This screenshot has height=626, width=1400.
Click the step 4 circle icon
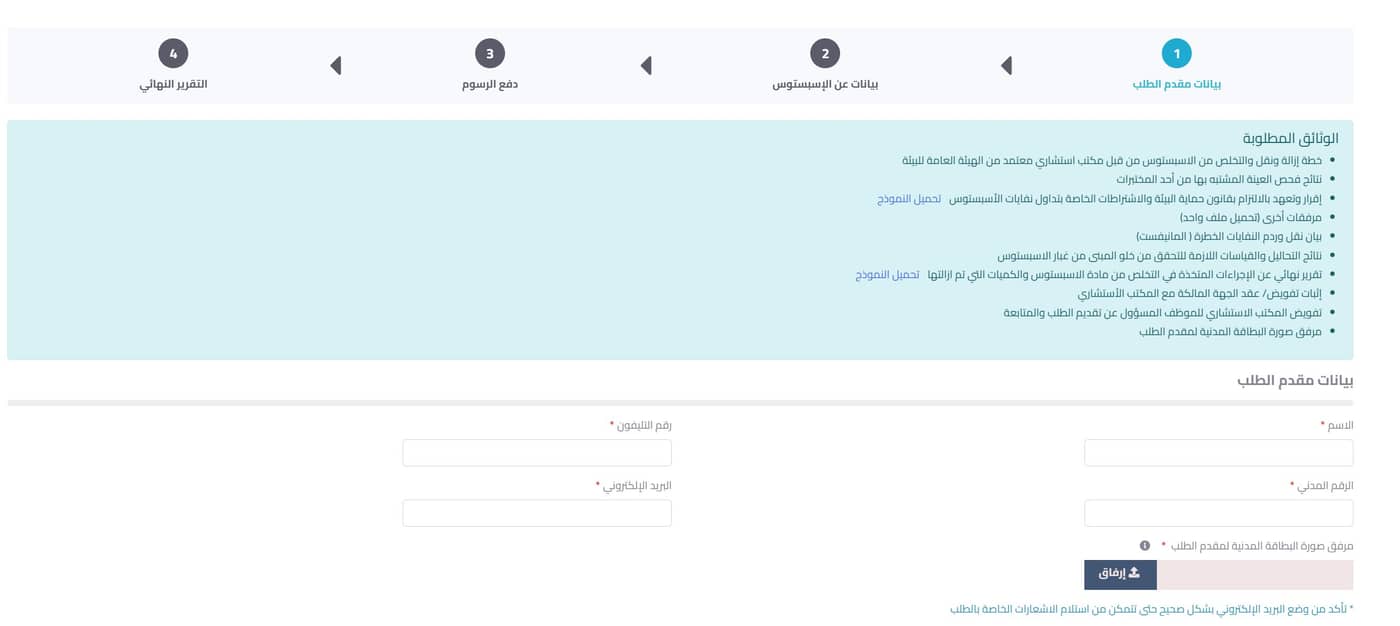pos(173,54)
